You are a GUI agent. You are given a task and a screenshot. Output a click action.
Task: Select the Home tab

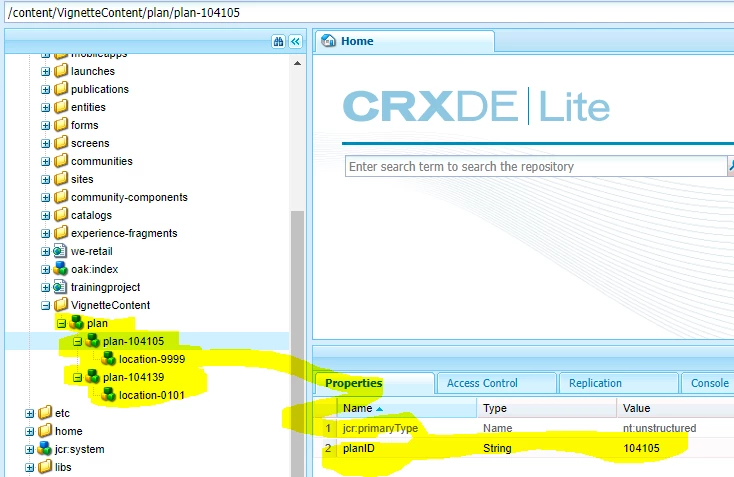404,41
